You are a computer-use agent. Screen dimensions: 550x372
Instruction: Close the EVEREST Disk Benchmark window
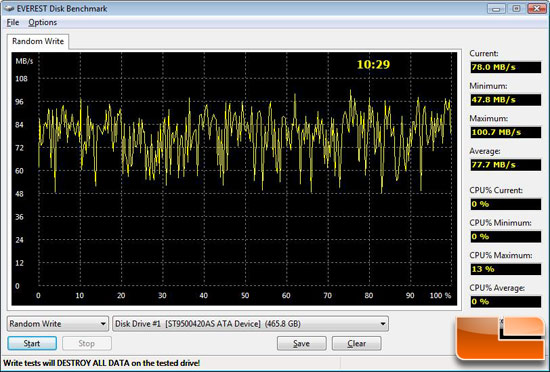(x=537, y=9)
